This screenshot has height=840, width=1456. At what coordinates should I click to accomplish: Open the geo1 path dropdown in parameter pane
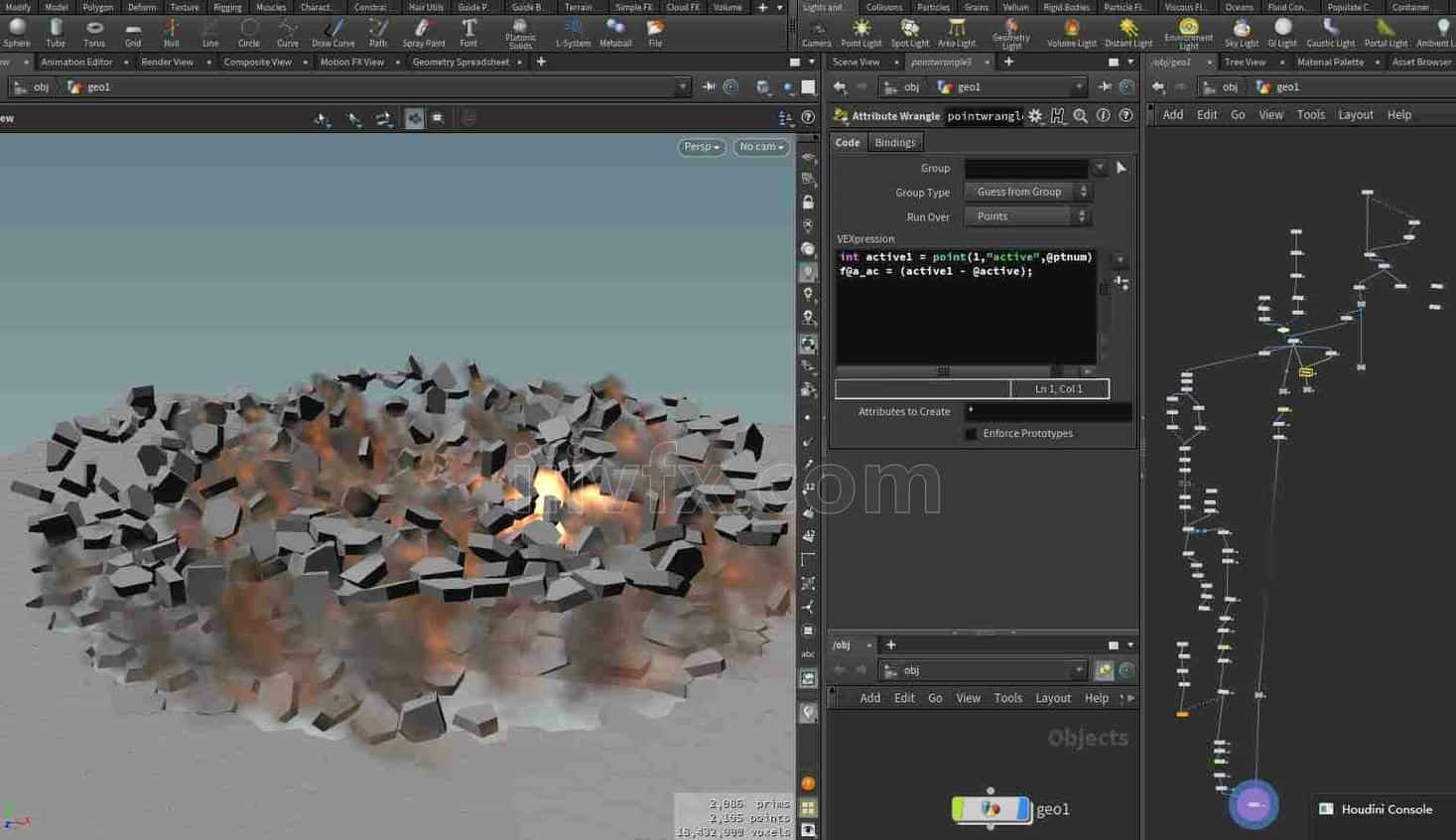(x=1079, y=87)
